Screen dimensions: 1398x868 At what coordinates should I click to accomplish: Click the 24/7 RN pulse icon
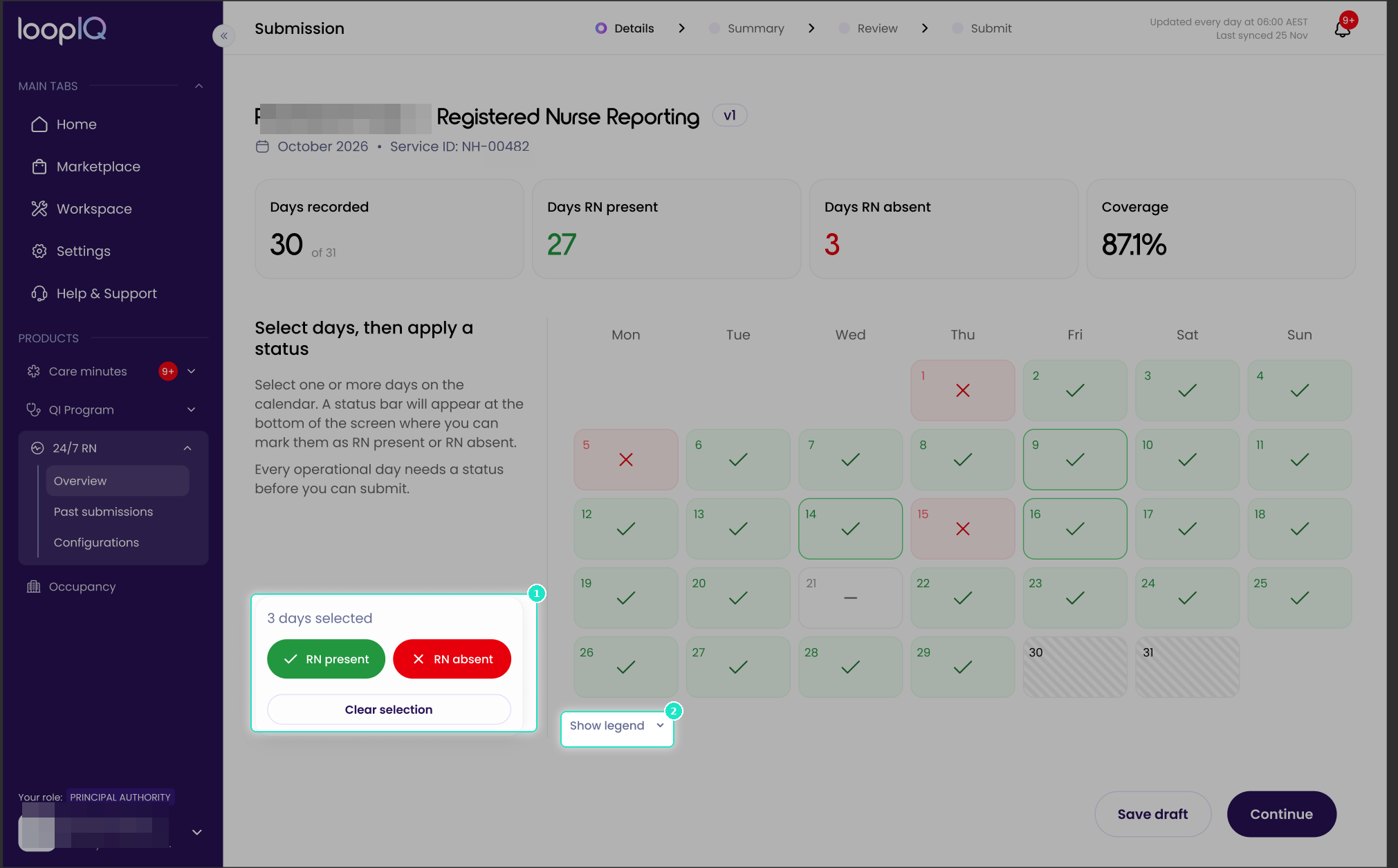click(37, 448)
